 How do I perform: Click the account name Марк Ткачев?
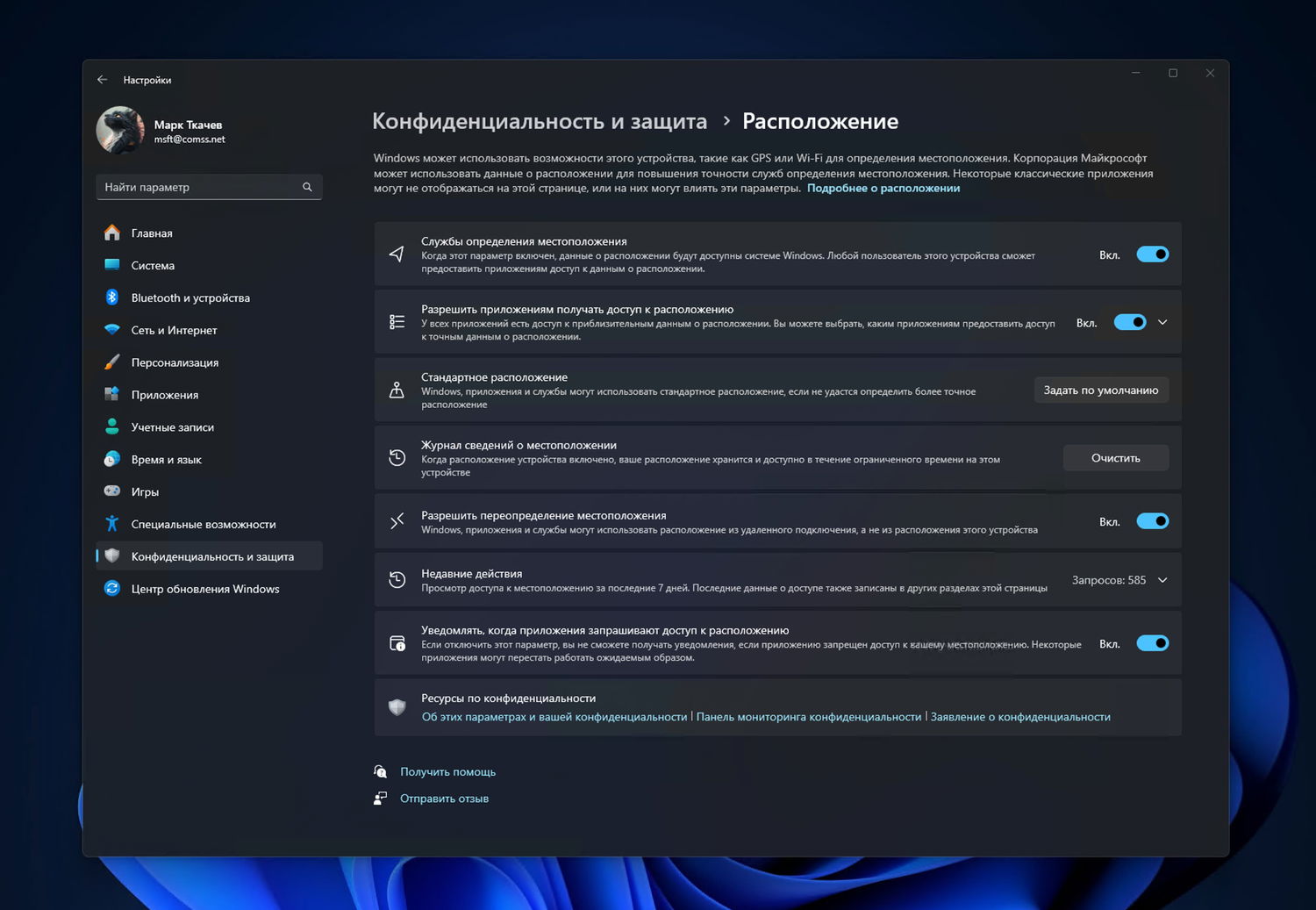tap(188, 125)
